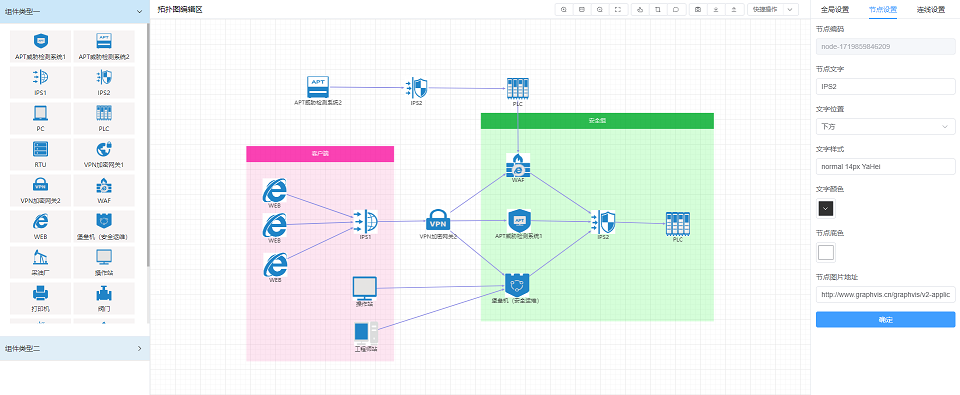
Task: Select APT威胁检测系统2 component in palette
Action: [x=104, y=47]
